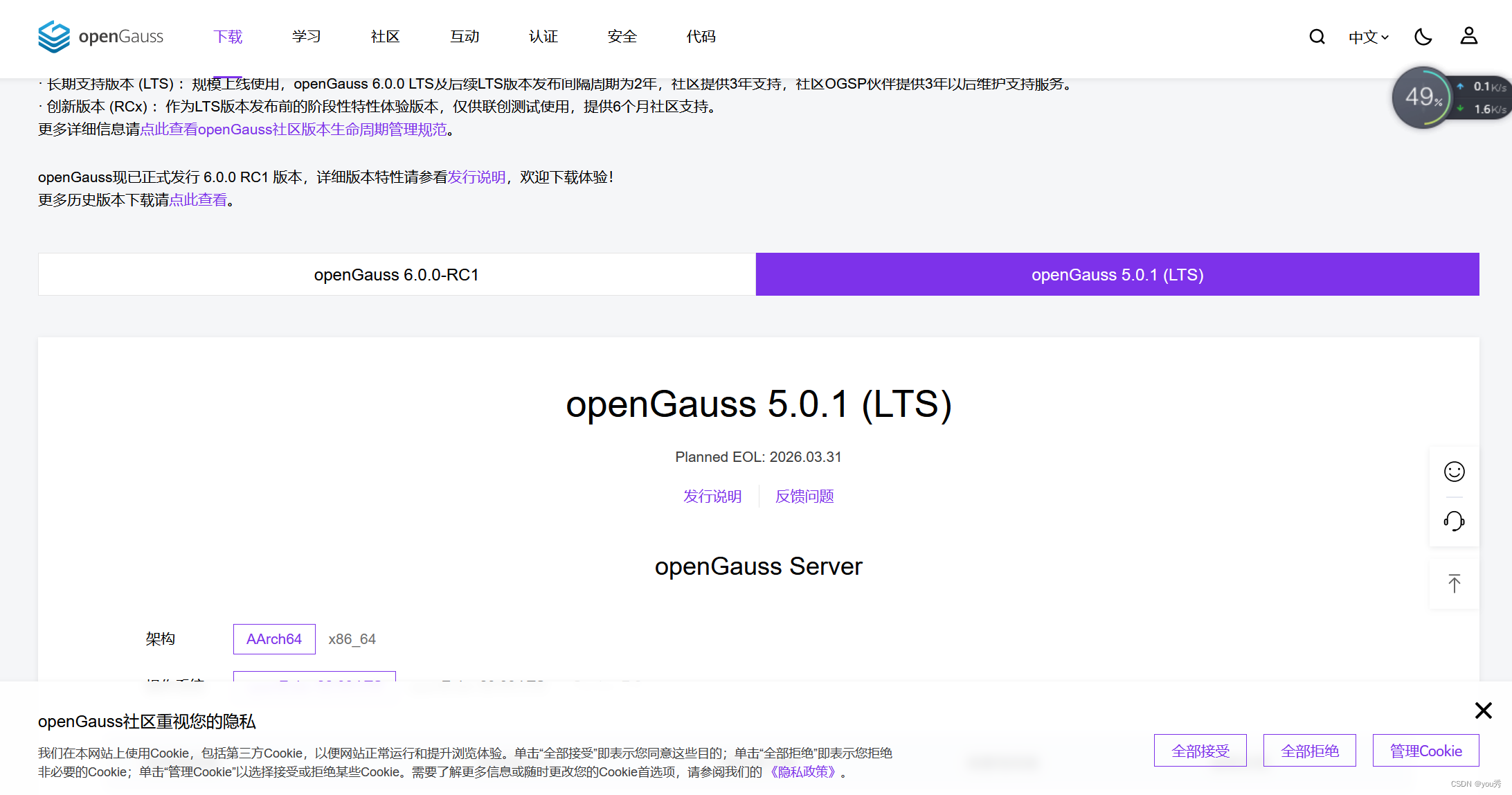Open the 中文 language dropdown

tap(1367, 37)
